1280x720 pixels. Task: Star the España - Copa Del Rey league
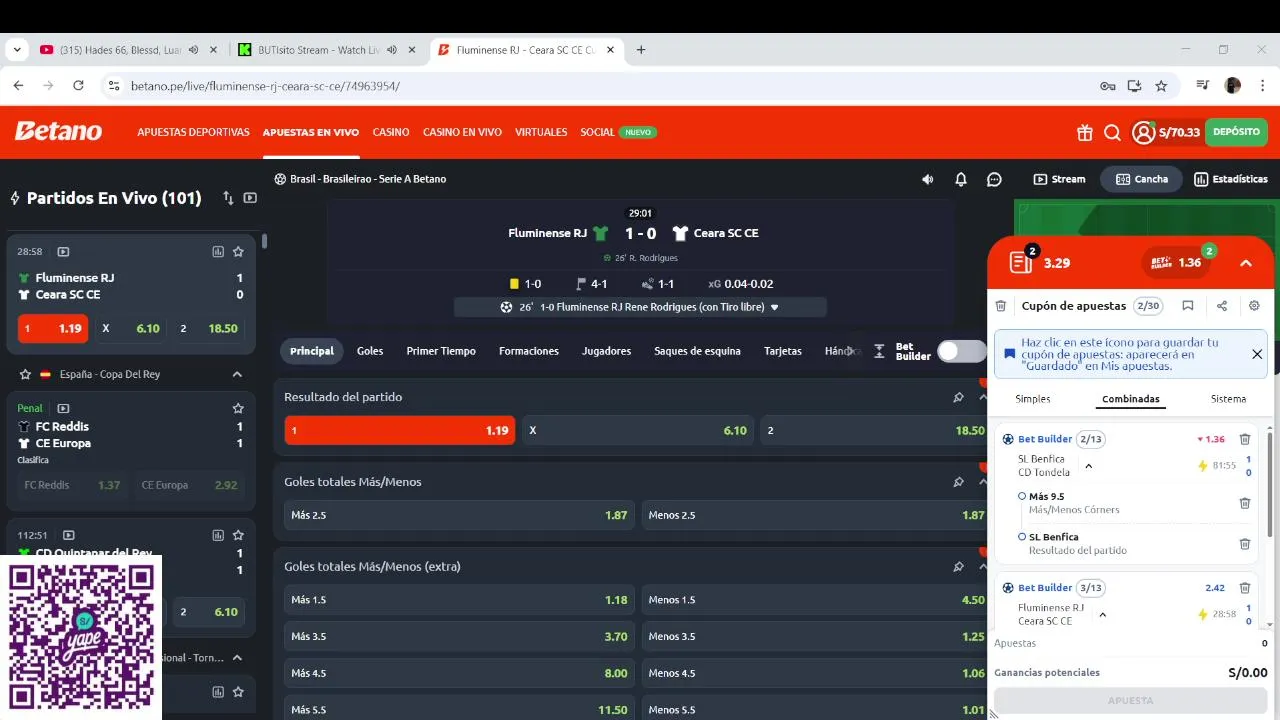point(26,374)
